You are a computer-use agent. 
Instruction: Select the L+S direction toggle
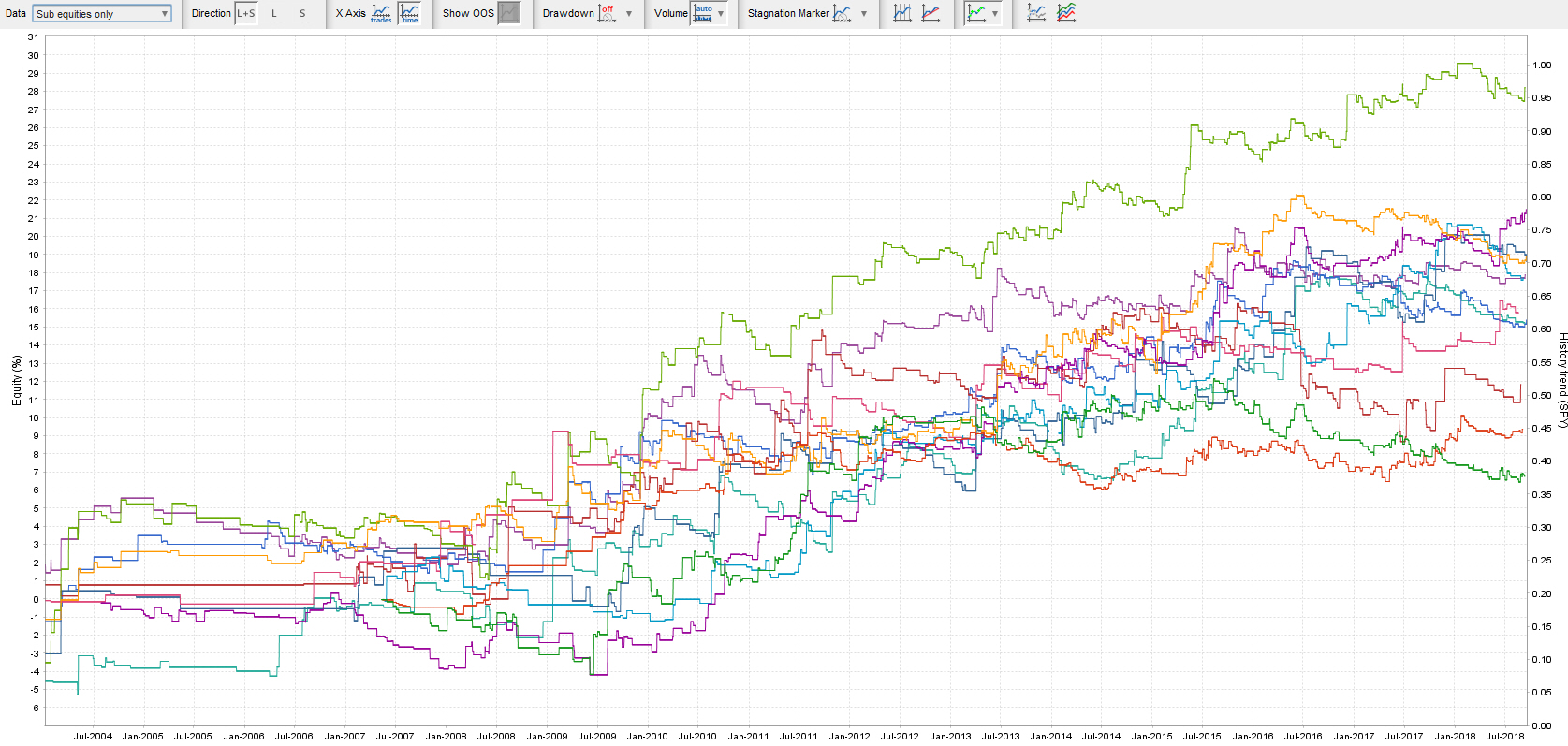pos(245,13)
